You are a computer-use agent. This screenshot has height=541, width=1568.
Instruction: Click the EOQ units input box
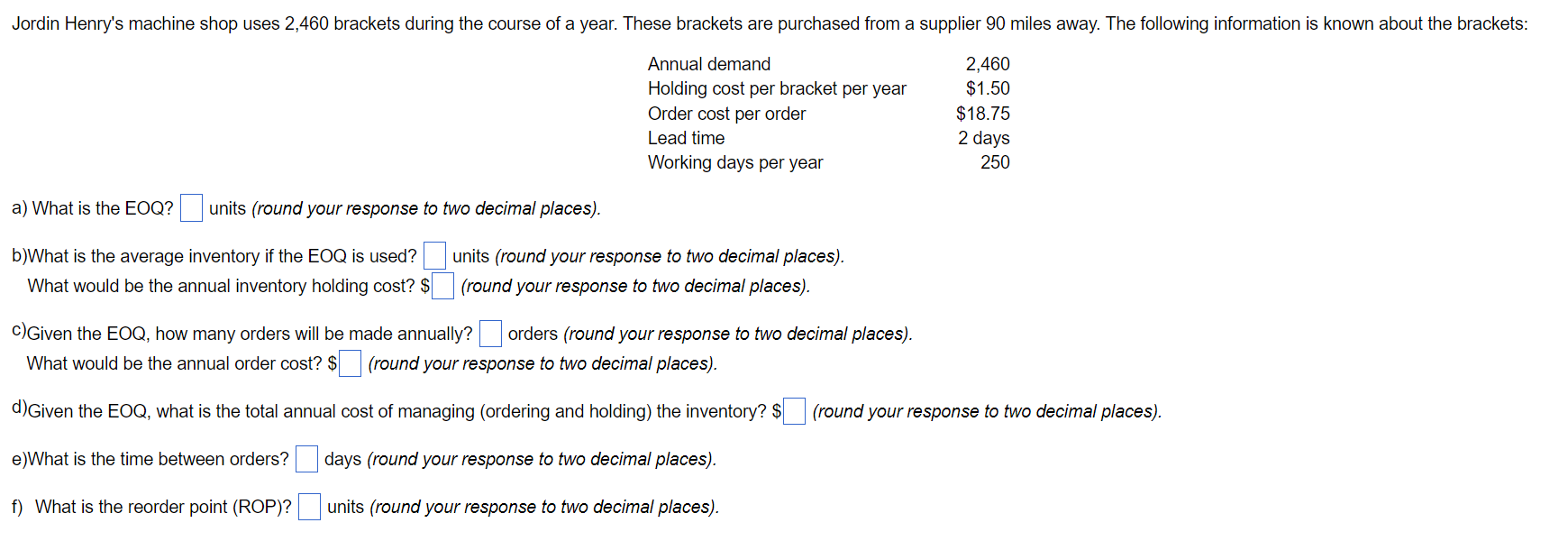[x=191, y=207]
